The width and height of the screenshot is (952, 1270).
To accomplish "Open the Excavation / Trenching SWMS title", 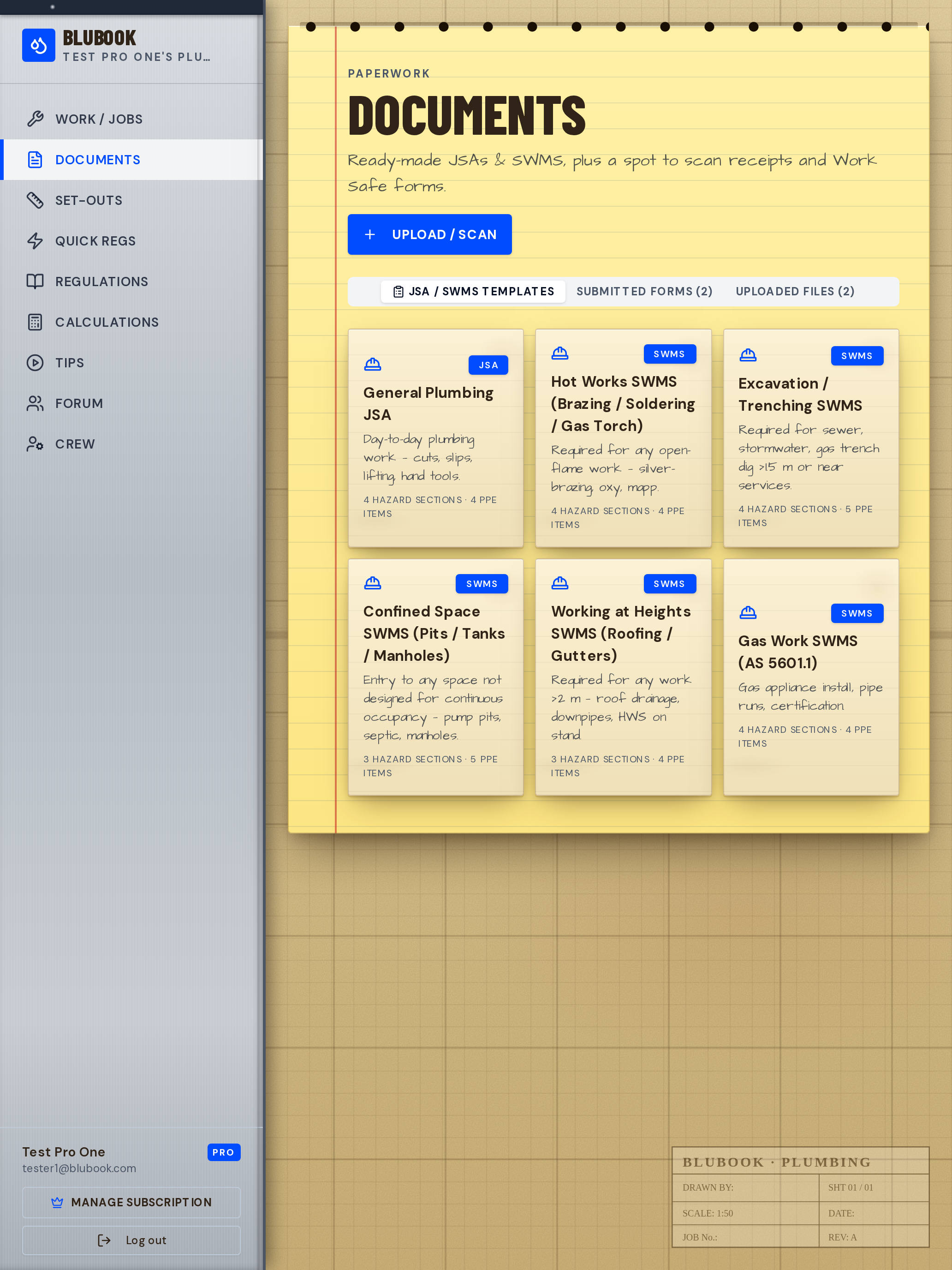I will (800, 395).
